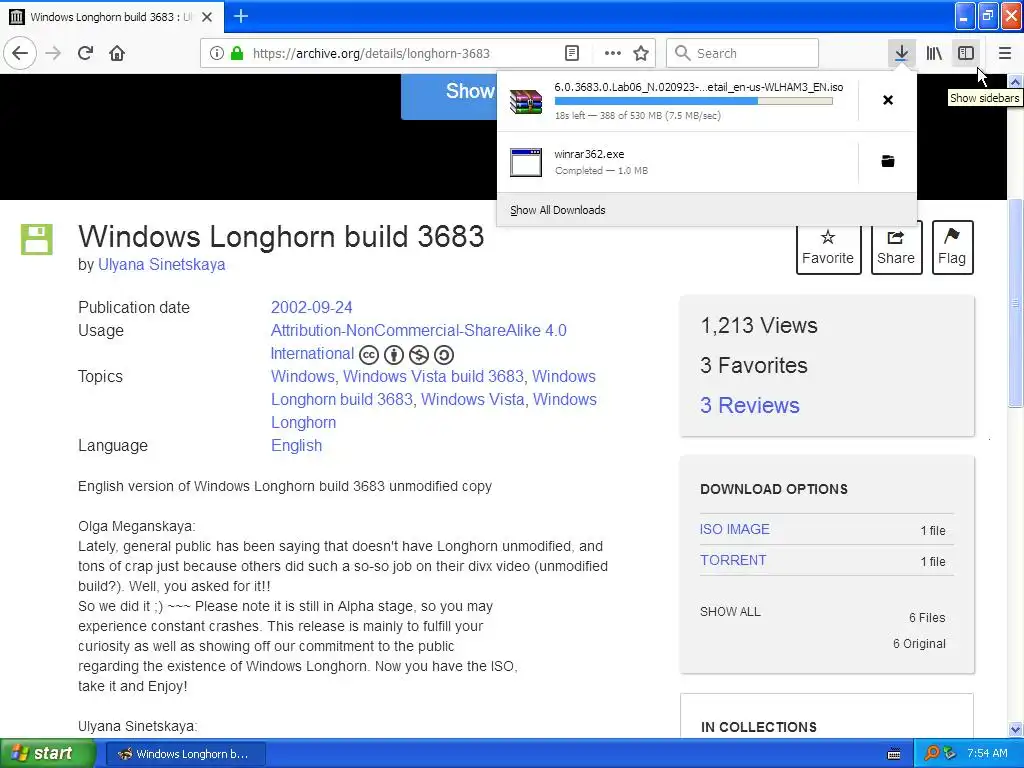
Task: Open the Firefox home page icon
Action: (117, 53)
